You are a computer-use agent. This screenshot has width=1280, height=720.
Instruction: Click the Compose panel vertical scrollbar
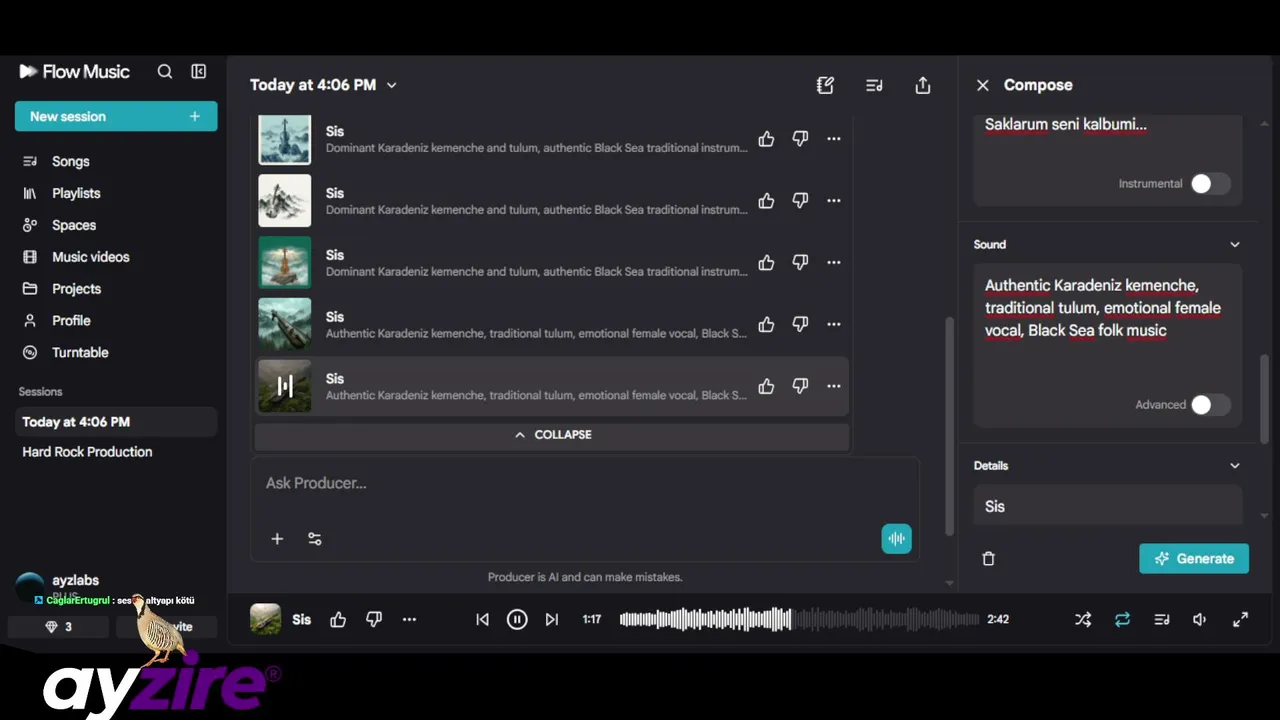pyautogui.click(x=1265, y=398)
